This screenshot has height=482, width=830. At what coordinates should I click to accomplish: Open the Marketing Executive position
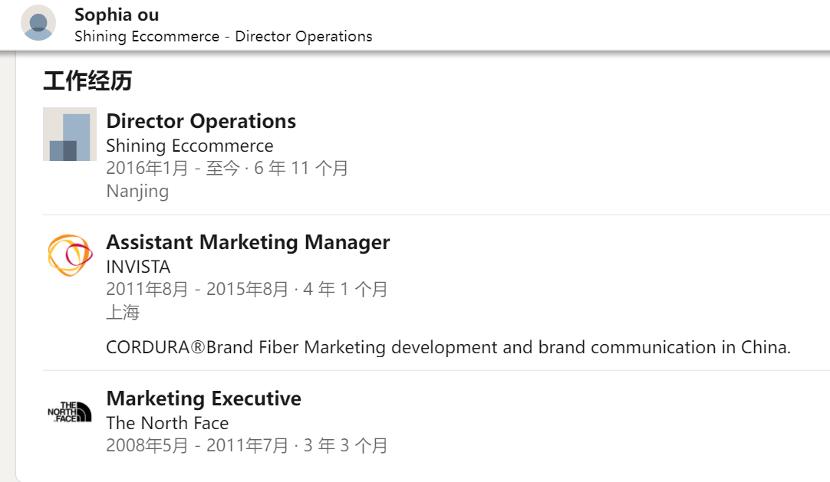click(203, 398)
